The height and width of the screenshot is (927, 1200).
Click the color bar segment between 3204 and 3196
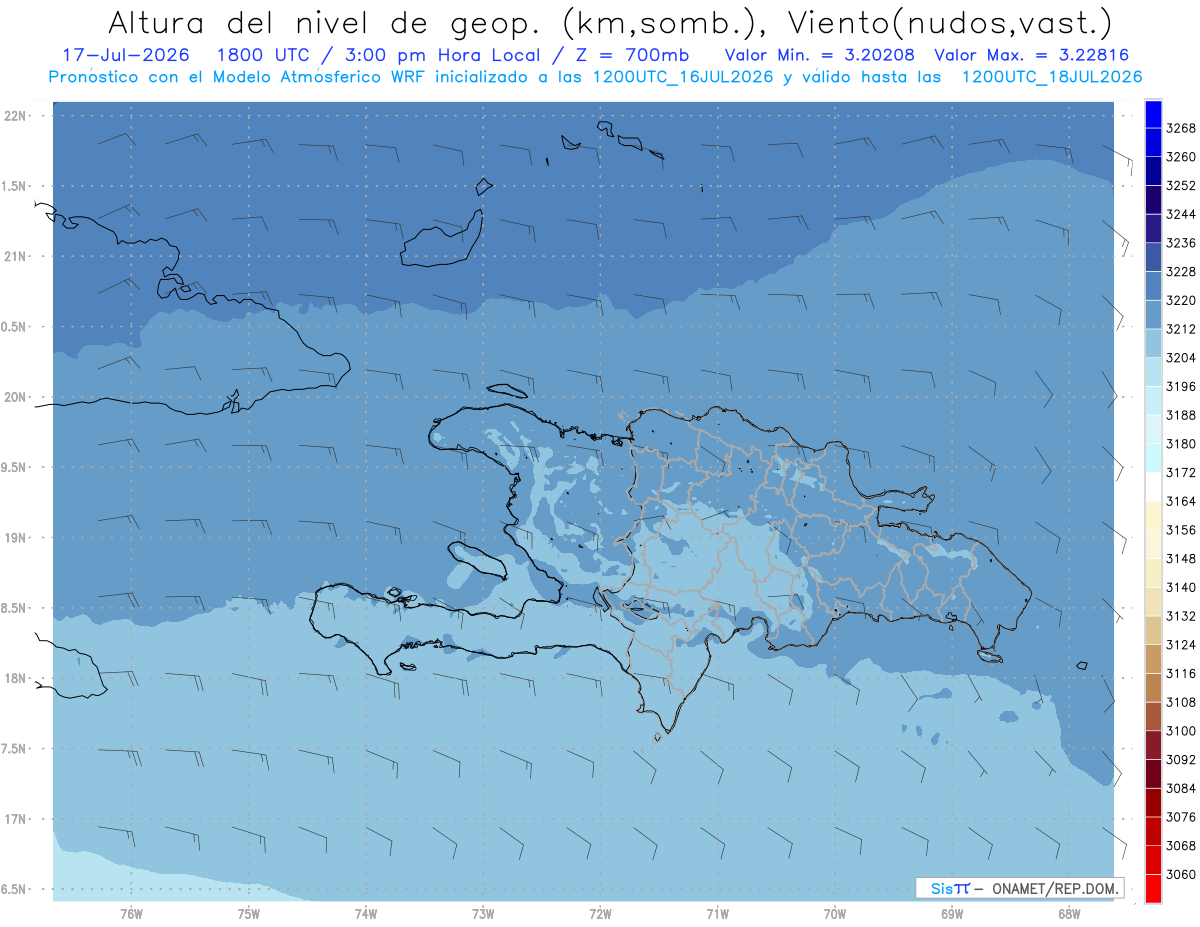[1153, 372]
